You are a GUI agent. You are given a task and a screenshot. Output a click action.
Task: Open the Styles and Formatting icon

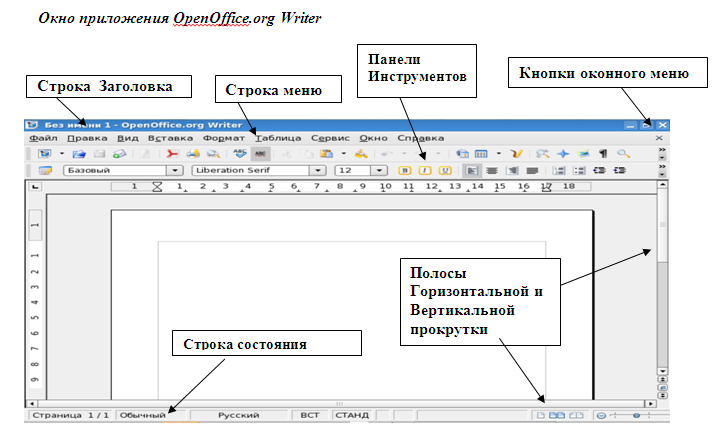tap(45, 170)
